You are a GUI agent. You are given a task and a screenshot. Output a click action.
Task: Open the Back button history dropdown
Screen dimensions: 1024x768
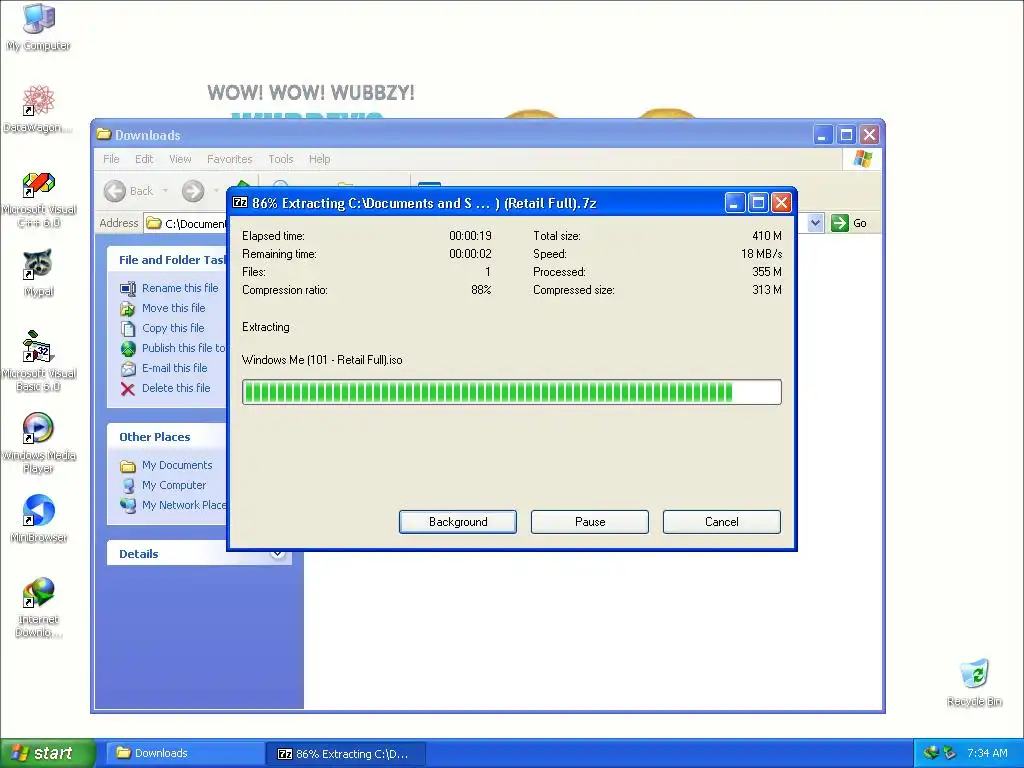click(165, 191)
